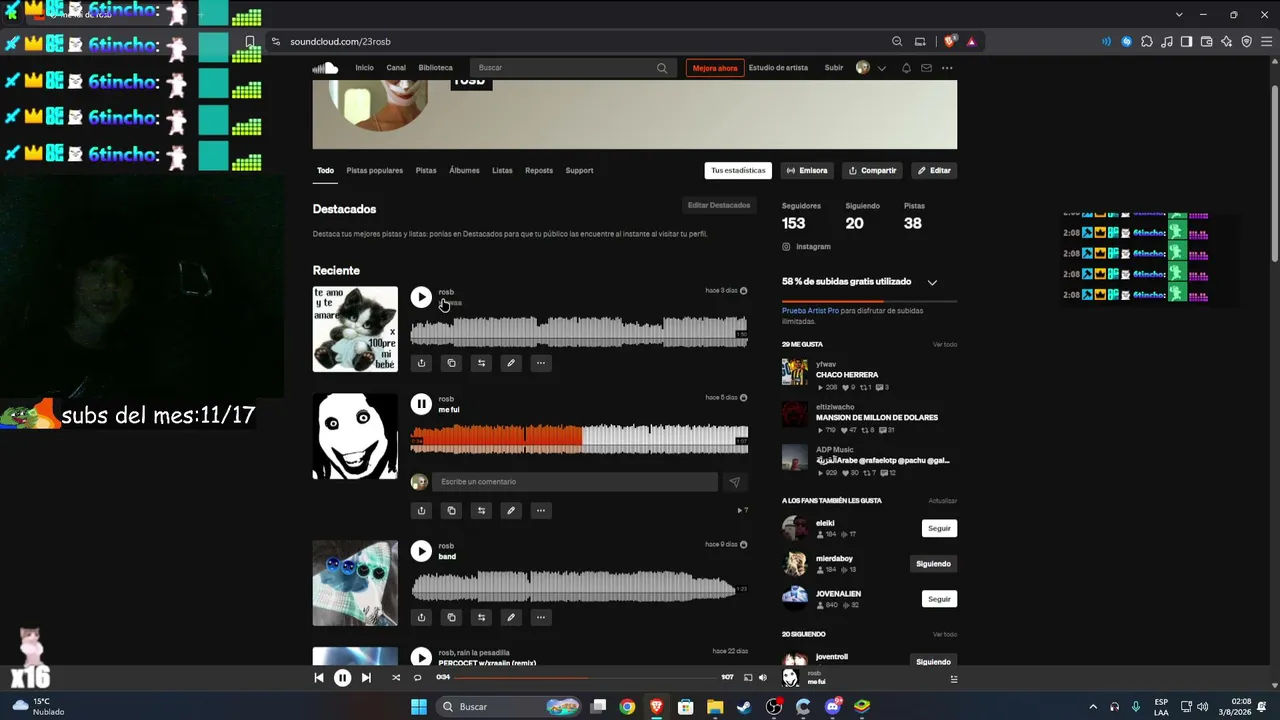Toggle repeat in the player bar
Viewport: 1280px width, 720px height.
[x=418, y=678]
